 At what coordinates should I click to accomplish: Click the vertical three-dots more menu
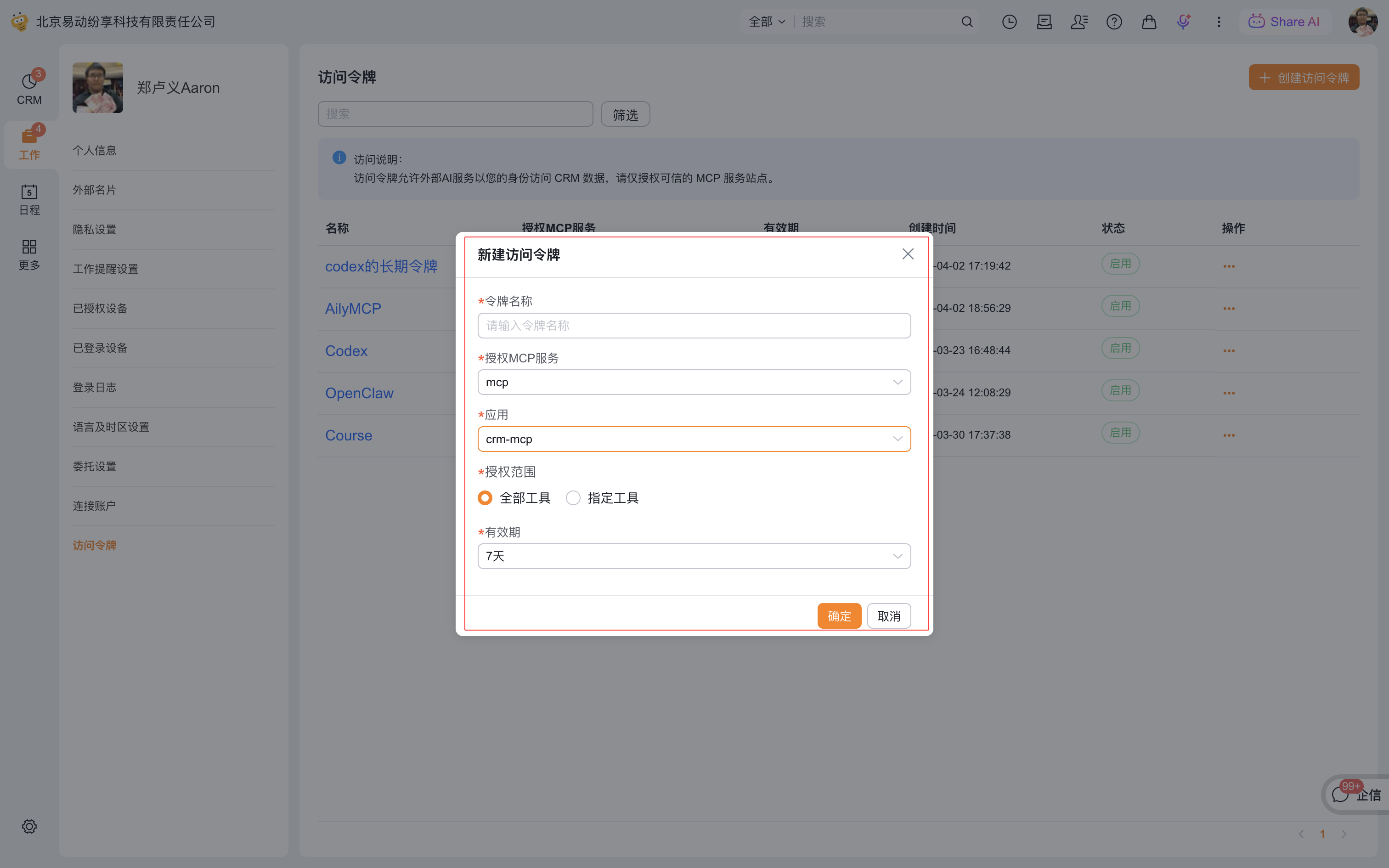tap(1219, 22)
